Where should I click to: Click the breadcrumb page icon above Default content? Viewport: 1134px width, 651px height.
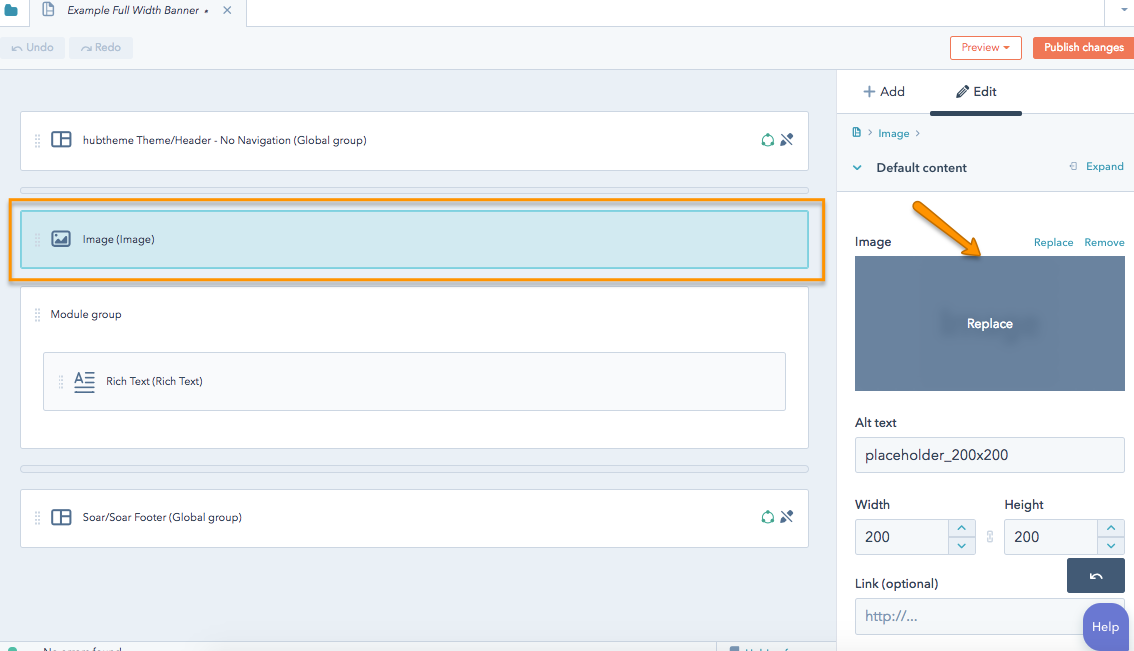[857, 132]
